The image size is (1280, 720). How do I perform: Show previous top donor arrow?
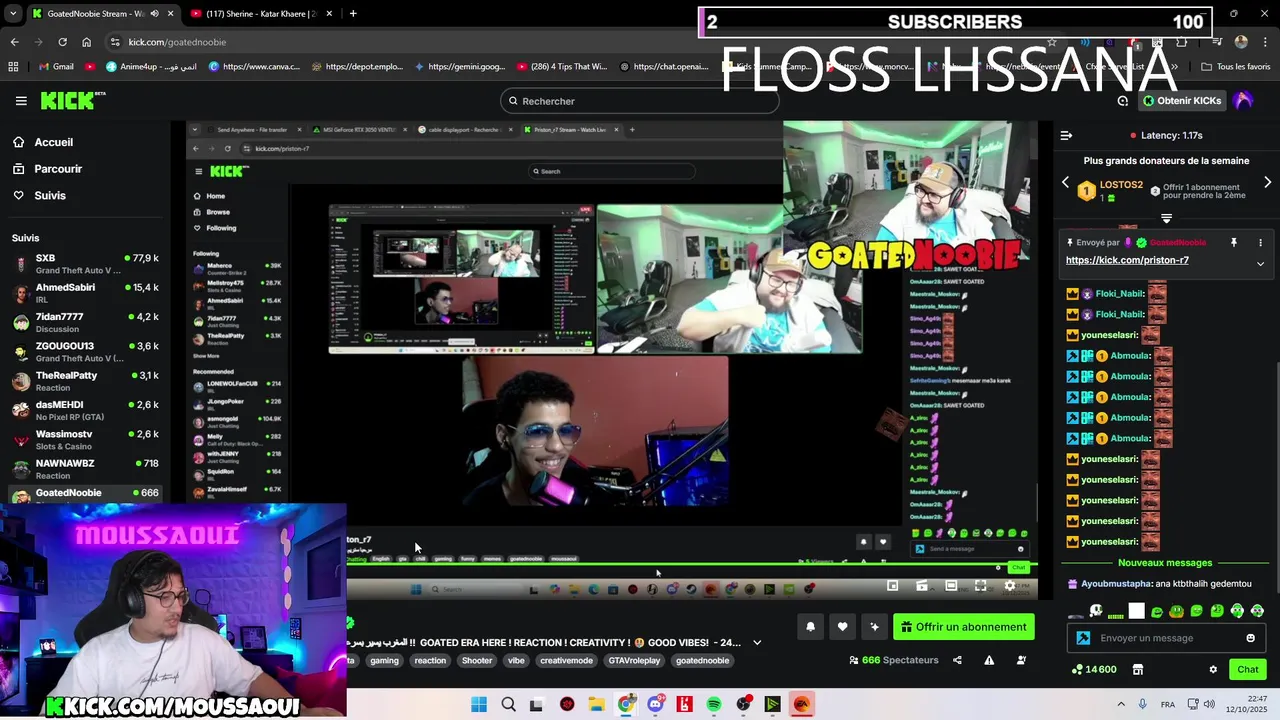click(1065, 183)
